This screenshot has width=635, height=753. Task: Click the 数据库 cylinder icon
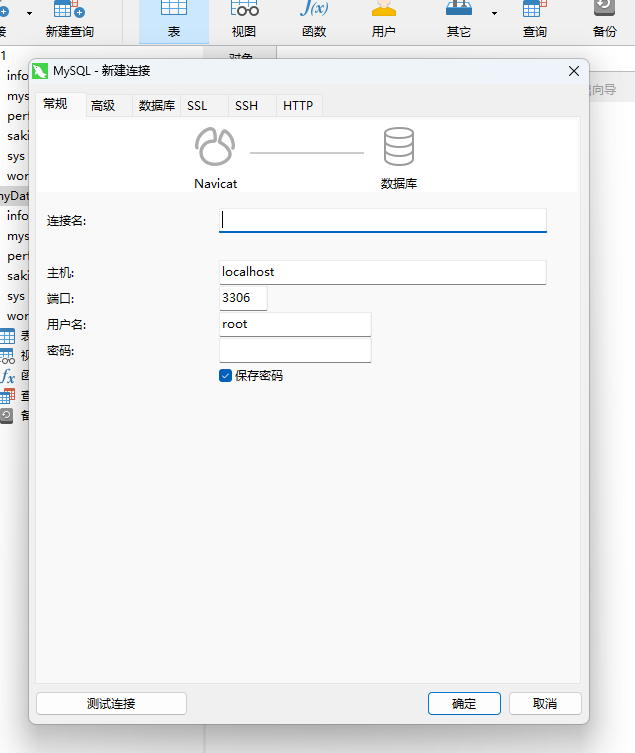coord(399,146)
